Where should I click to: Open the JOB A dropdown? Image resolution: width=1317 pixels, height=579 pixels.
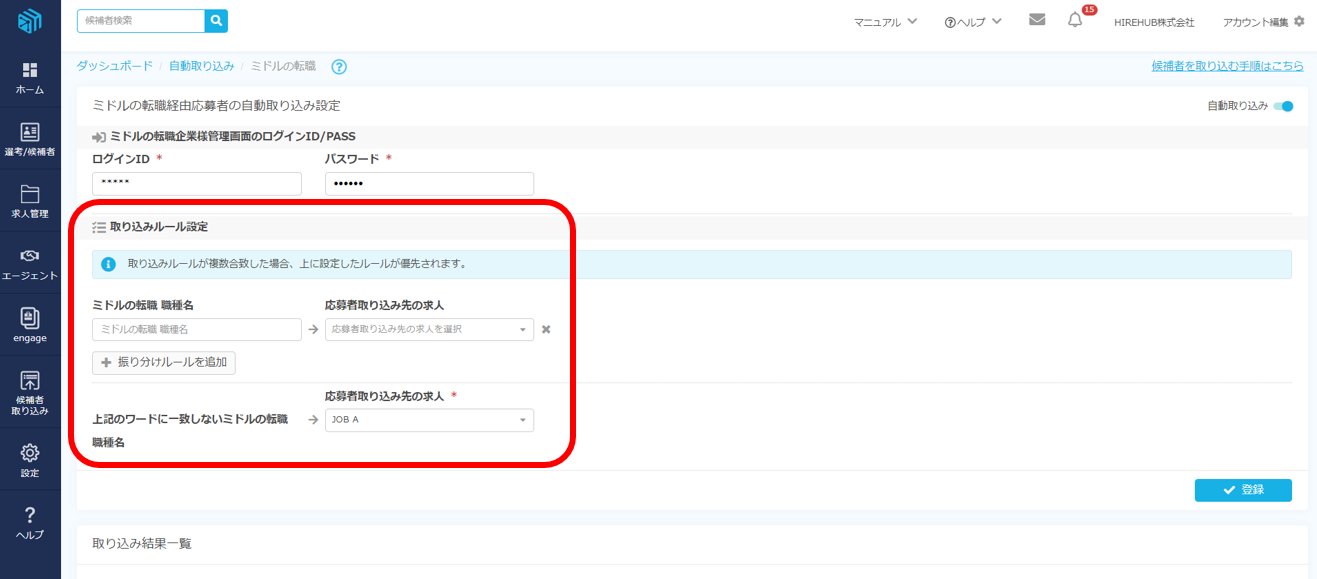429,420
